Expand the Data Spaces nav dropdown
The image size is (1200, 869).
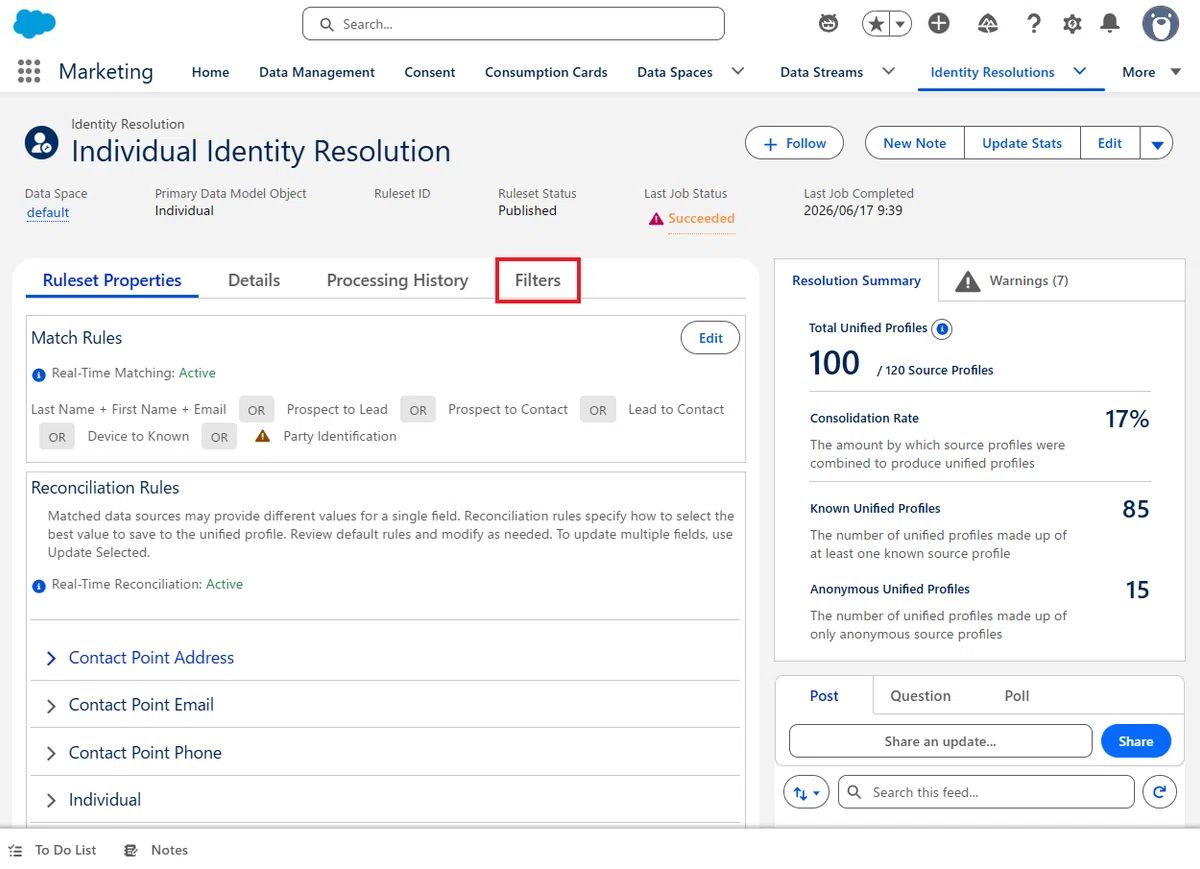point(738,71)
